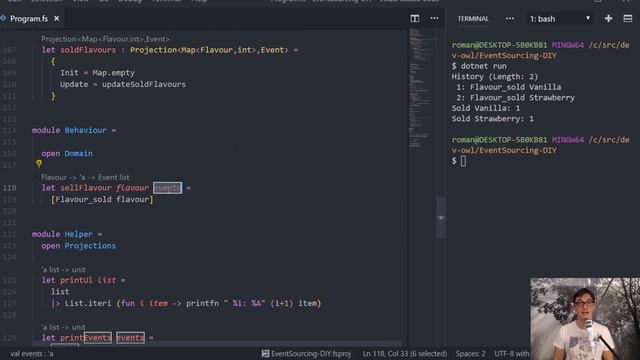Click the terminal prompt cursor
Image resolution: width=640 pixels, height=360 pixels.
click(x=463, y=161)
